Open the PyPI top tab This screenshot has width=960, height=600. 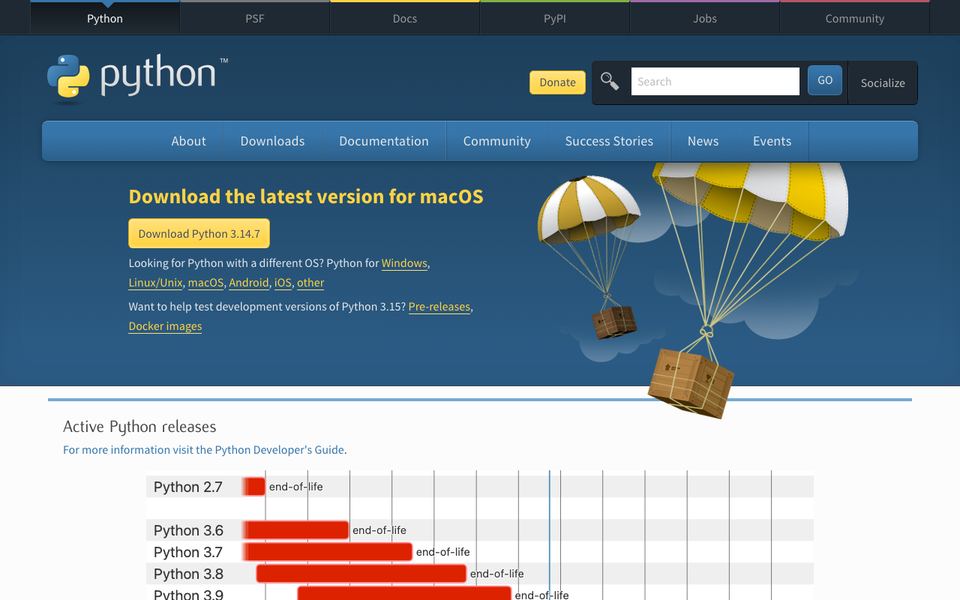tap(555, 18)
